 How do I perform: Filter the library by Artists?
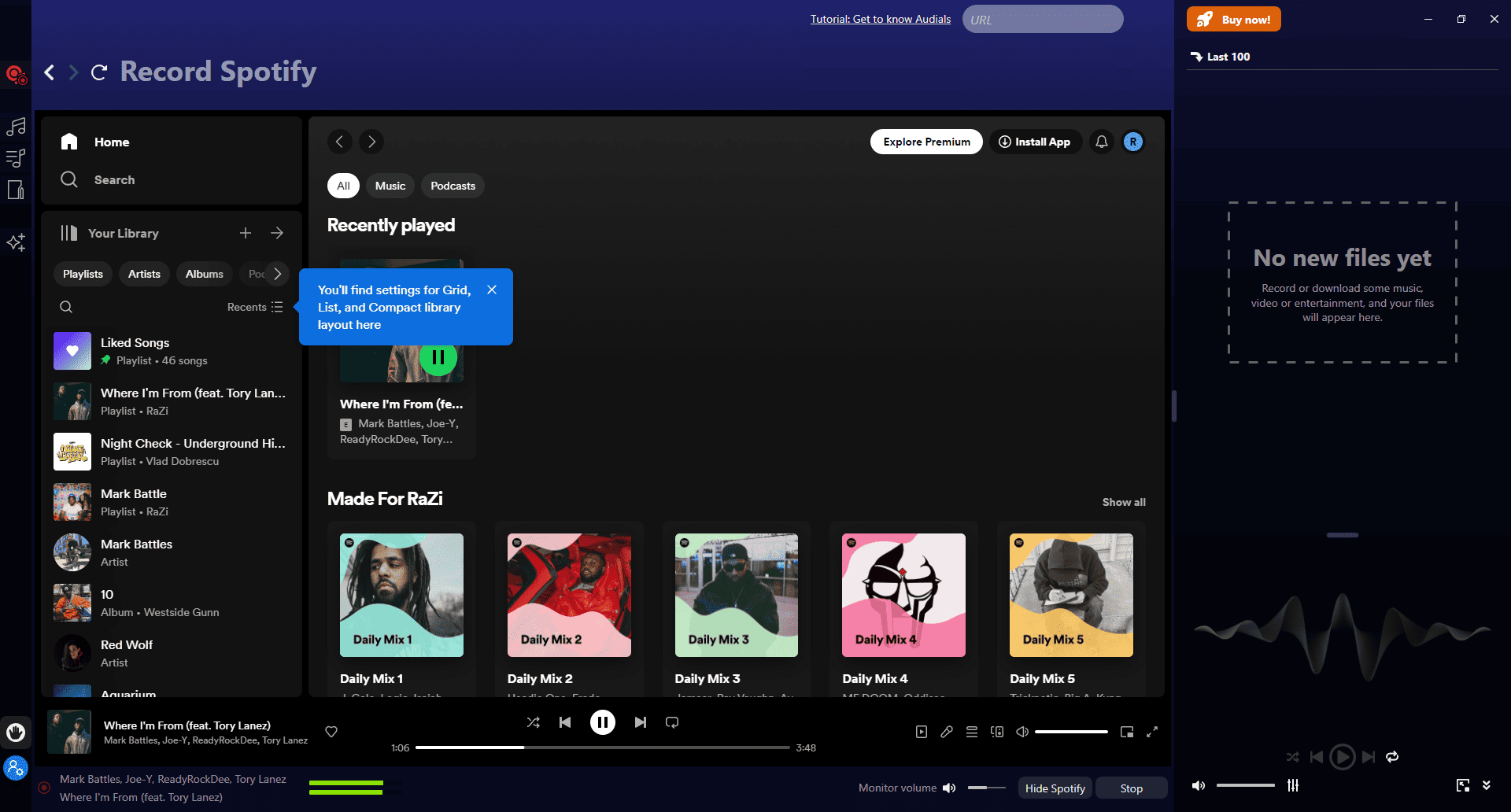(144, 274)
